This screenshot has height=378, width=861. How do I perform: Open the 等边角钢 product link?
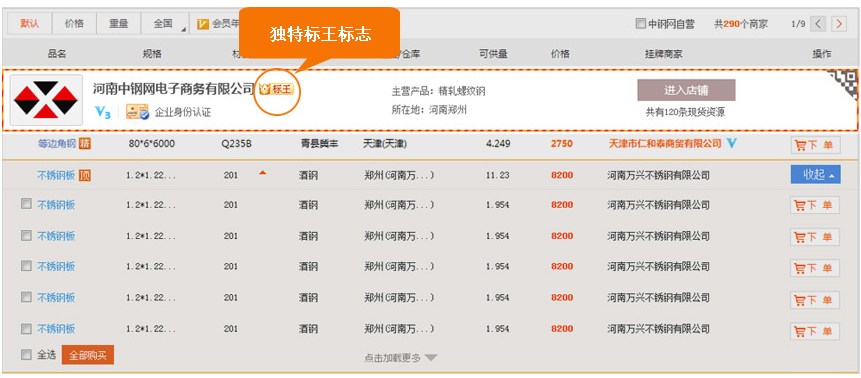[x=56, y=144]
